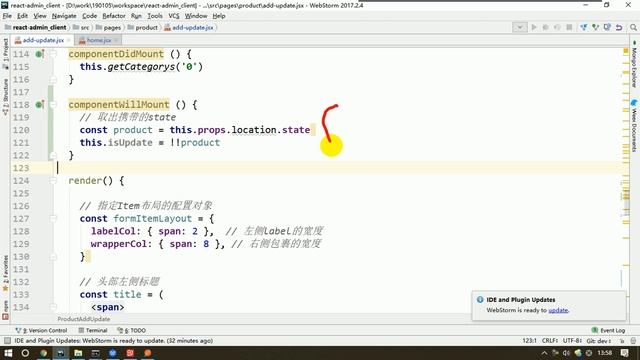Click the VCS Commit changes icon
640x360 pixels.
coord(596,27)
